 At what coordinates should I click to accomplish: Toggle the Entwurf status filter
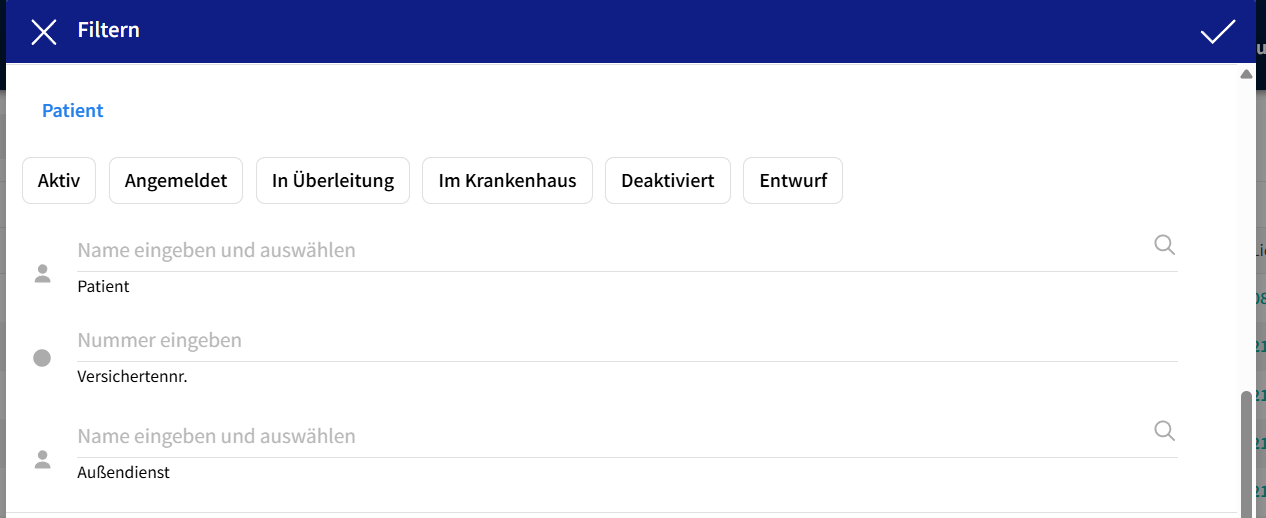pos(793,181)
